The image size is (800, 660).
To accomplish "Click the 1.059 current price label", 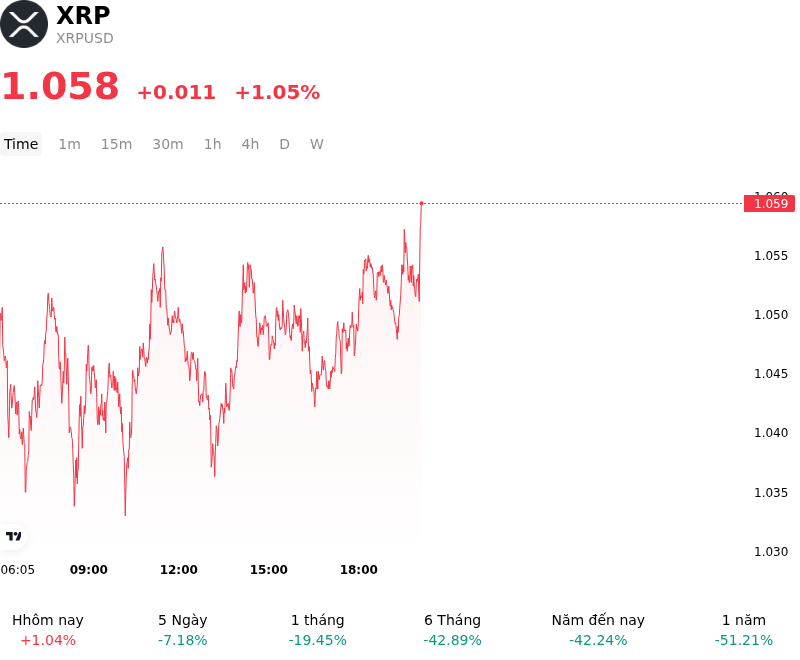I will click(770, 204).
